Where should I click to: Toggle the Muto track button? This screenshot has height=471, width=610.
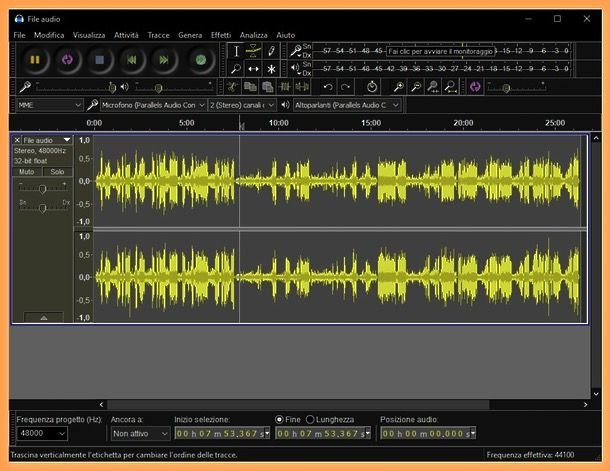(27, 172)
